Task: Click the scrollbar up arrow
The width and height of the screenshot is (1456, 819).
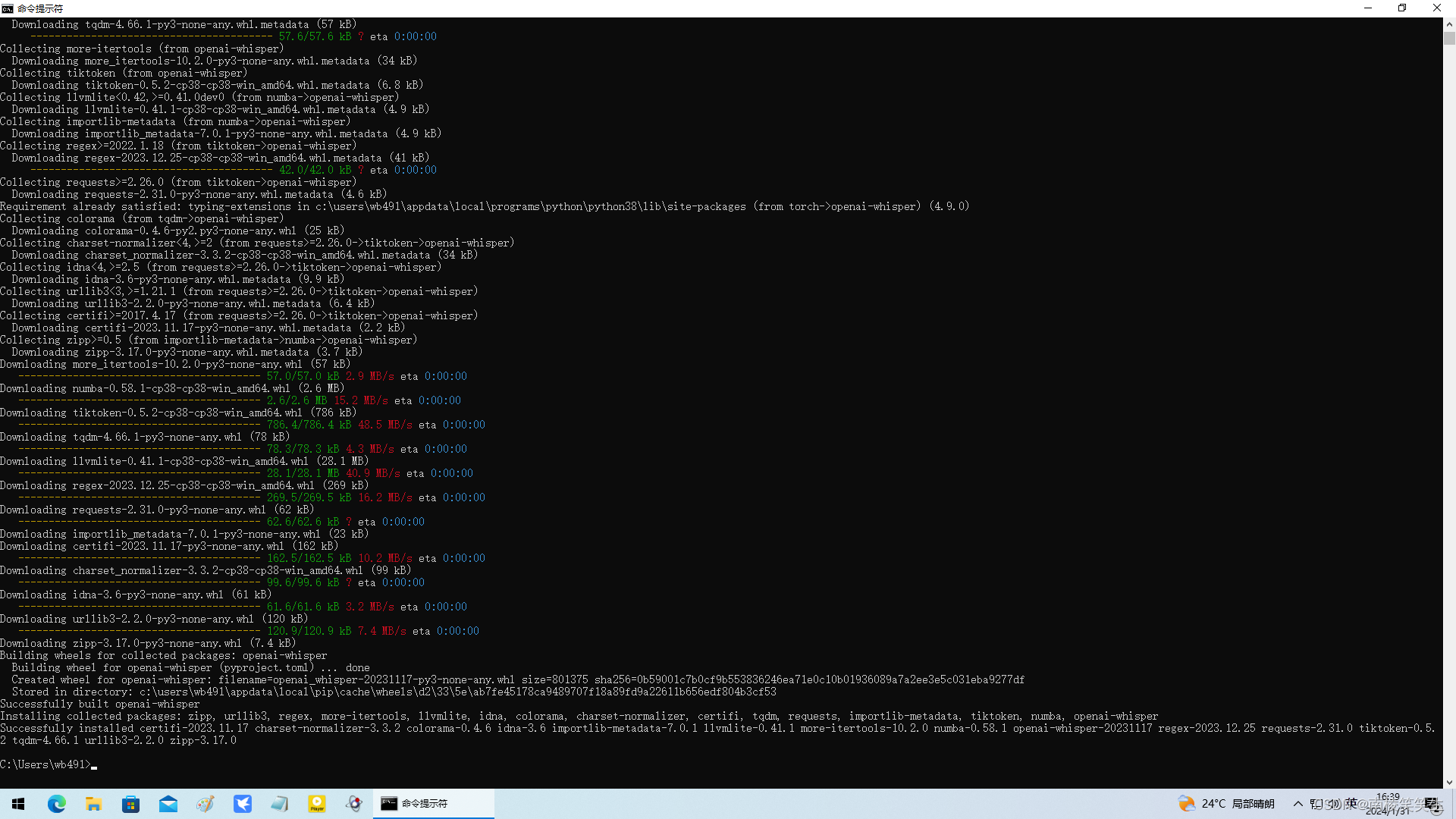Action: [1449, 24]
